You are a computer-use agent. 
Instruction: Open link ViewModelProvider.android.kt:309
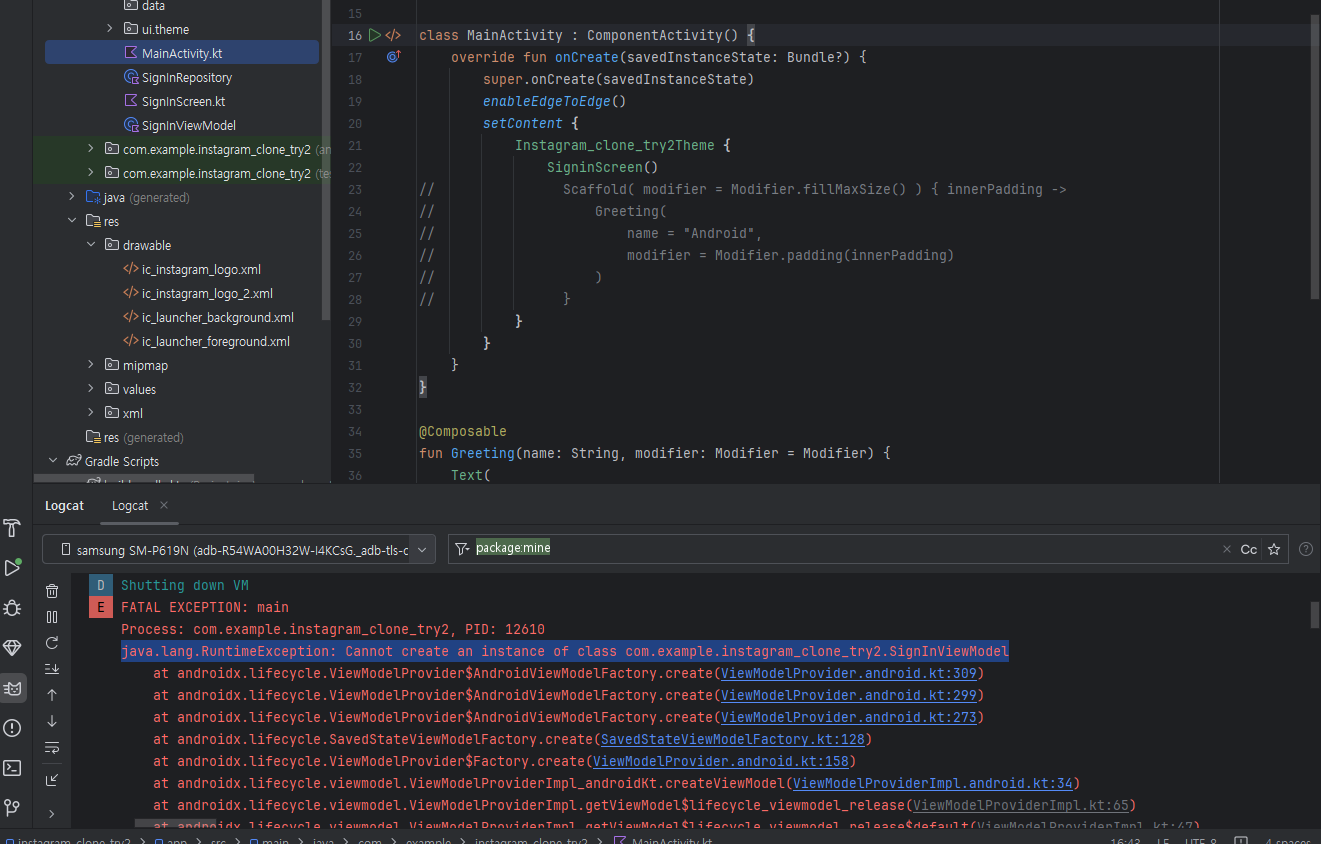(x=848, y=673)
